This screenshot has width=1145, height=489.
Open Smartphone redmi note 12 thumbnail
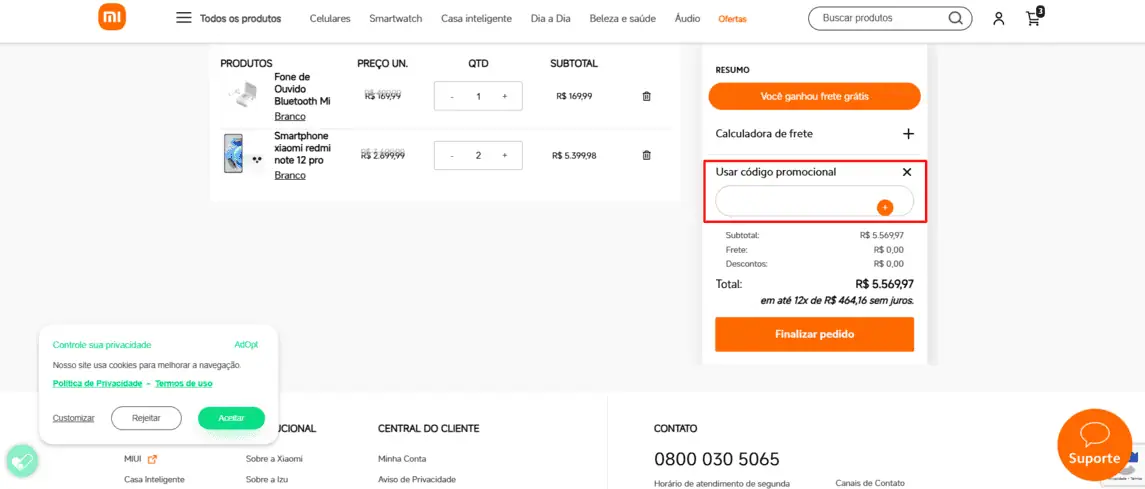click(243, 154)
